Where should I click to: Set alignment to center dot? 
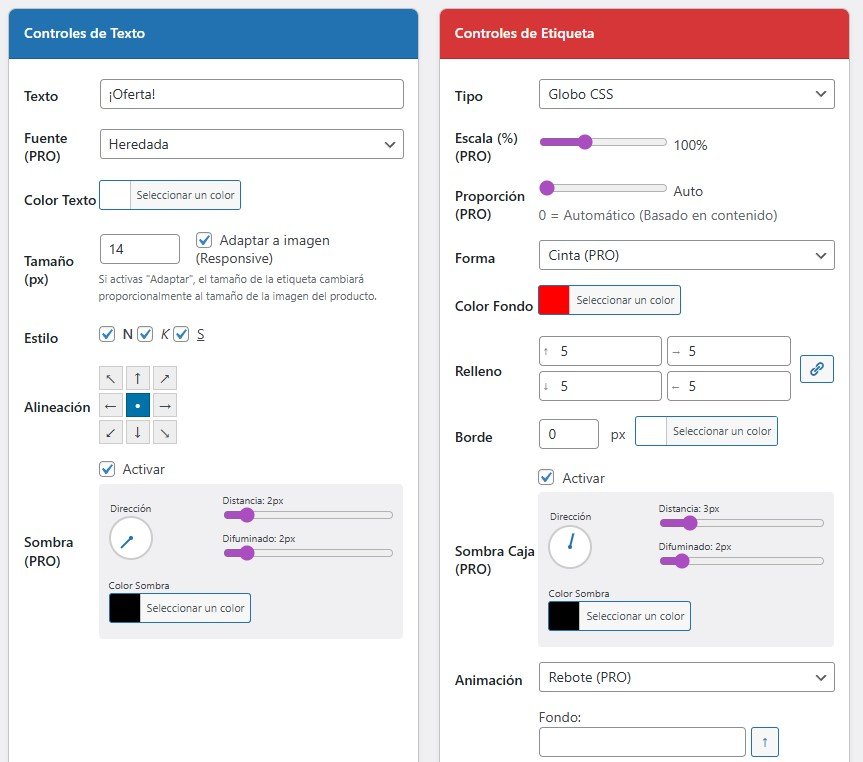pyautogui.click(x=138, y=406)
